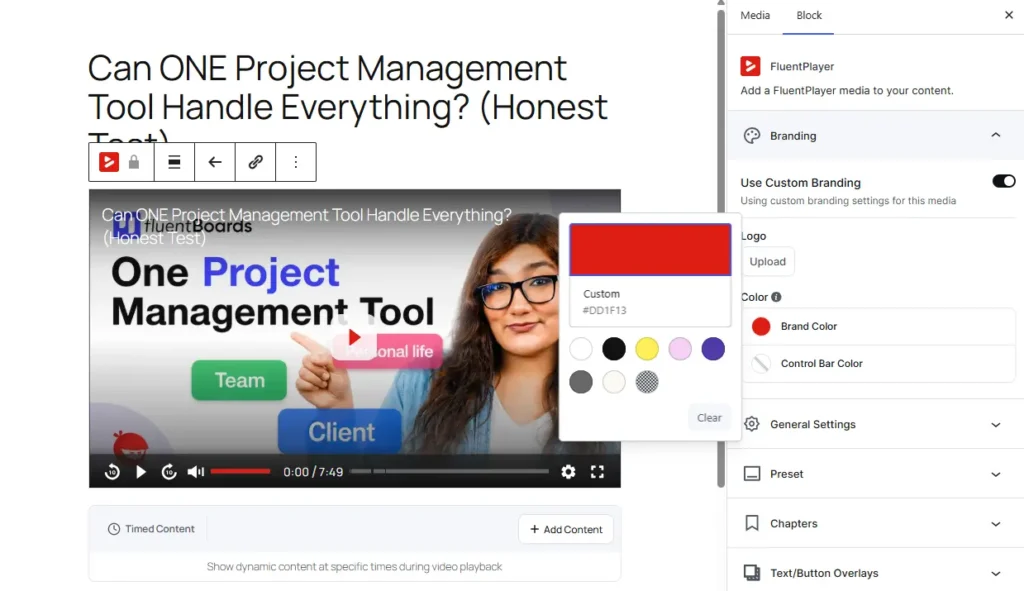Click the post title heading text

coord(348,98)
